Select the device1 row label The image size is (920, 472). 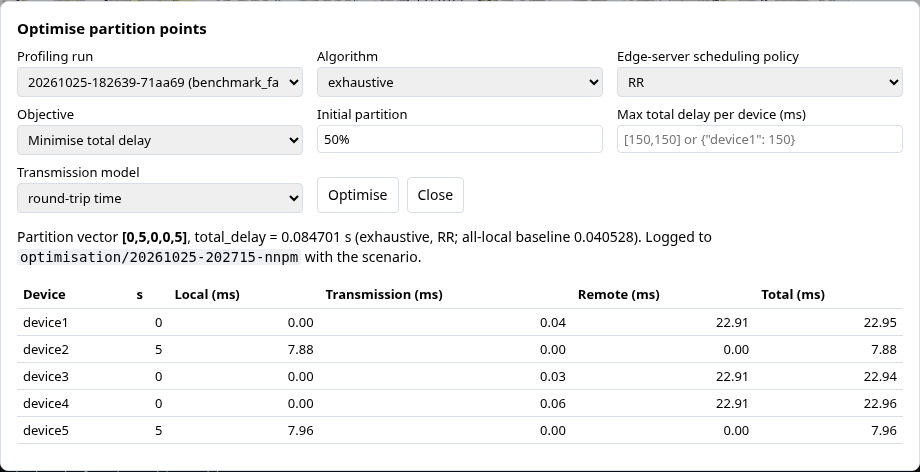tap(46, 322)
